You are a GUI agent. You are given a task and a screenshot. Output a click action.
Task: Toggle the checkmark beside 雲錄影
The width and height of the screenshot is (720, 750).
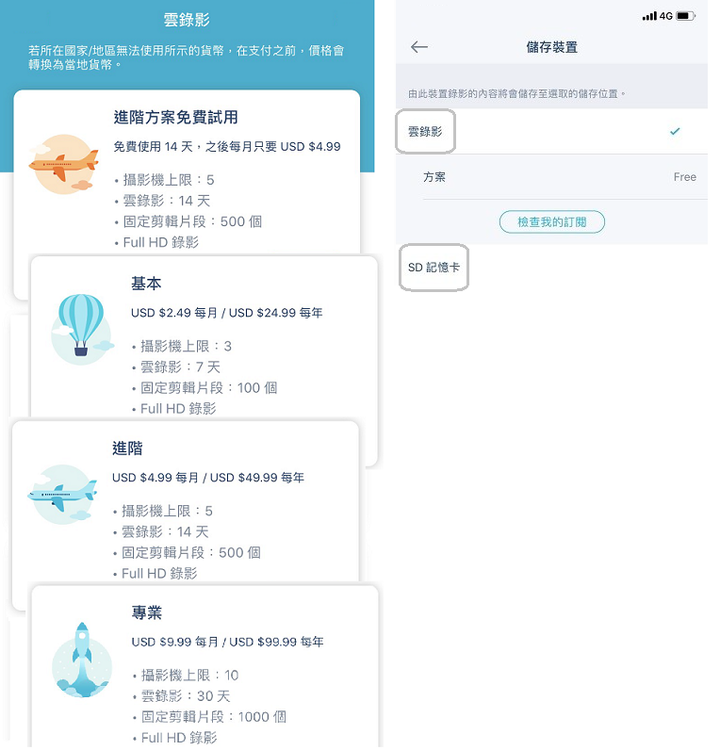[675, 131]
